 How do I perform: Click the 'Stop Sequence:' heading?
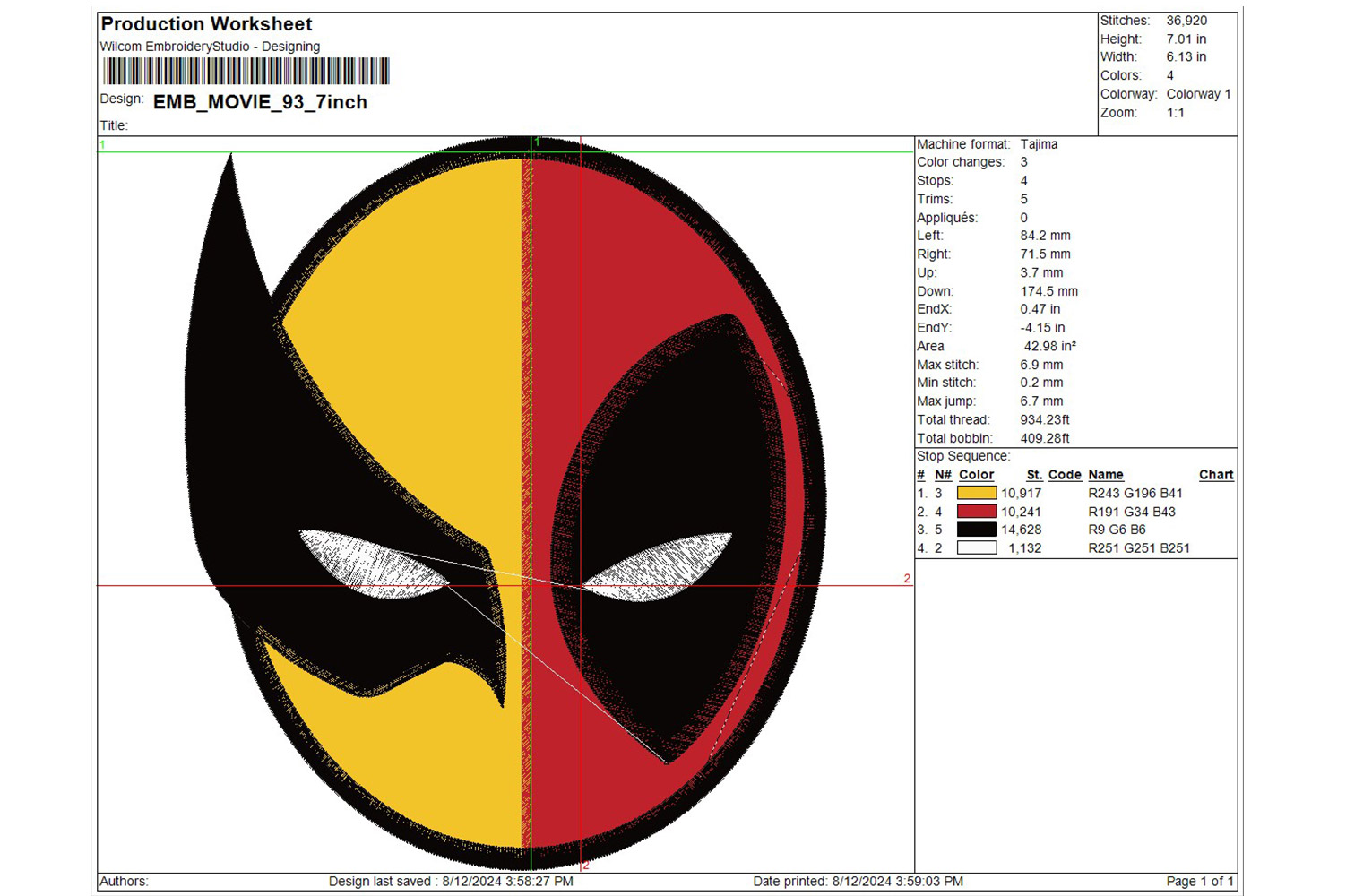pos(963,456)
